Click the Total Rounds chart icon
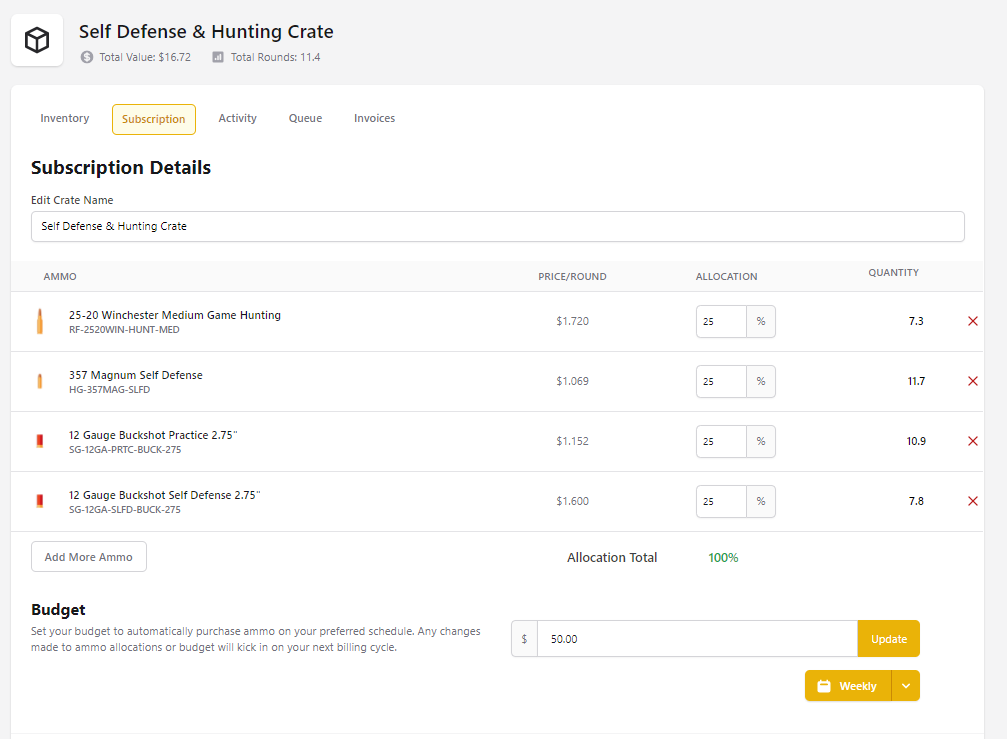The height and width of the screenshot is (739, 1007). pyautogui.click(x=218, y=57)
